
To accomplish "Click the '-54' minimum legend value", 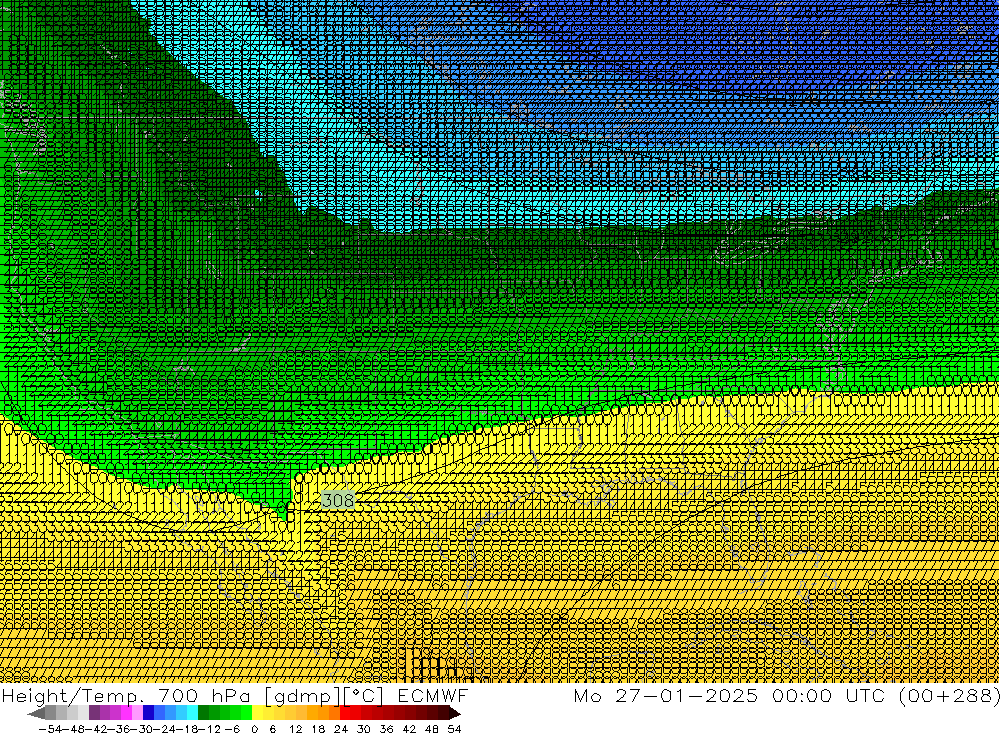I will click(51, 729).
